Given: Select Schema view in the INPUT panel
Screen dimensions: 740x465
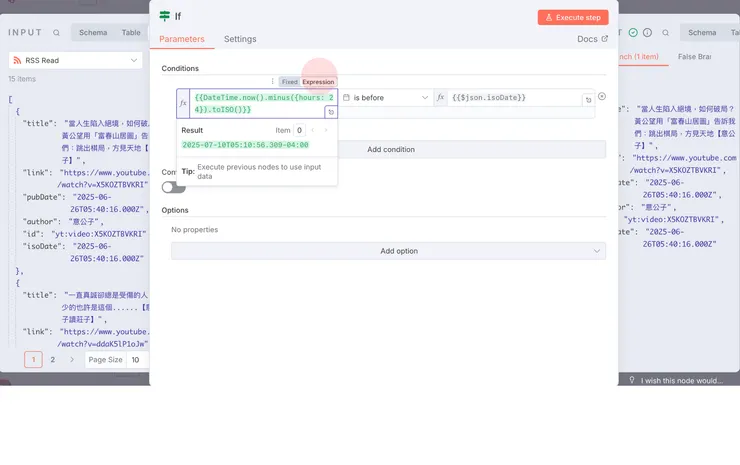Looking at the screenshot, I should pos(93,33).
